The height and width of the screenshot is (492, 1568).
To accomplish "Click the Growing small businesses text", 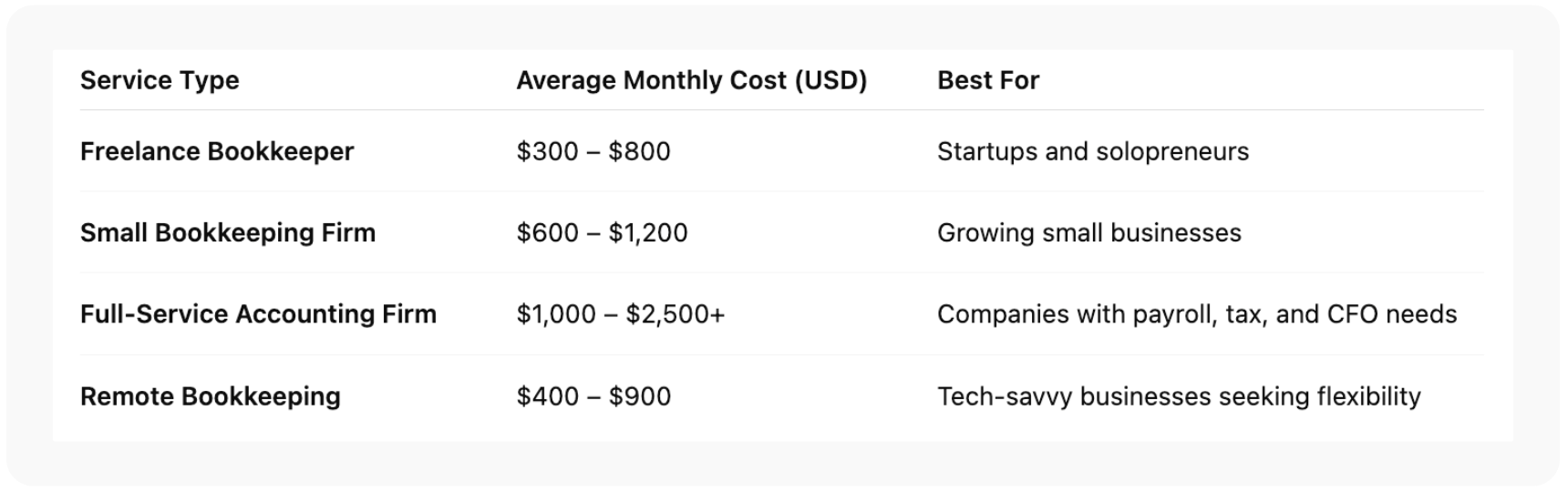I will [x=1088, y=232].
